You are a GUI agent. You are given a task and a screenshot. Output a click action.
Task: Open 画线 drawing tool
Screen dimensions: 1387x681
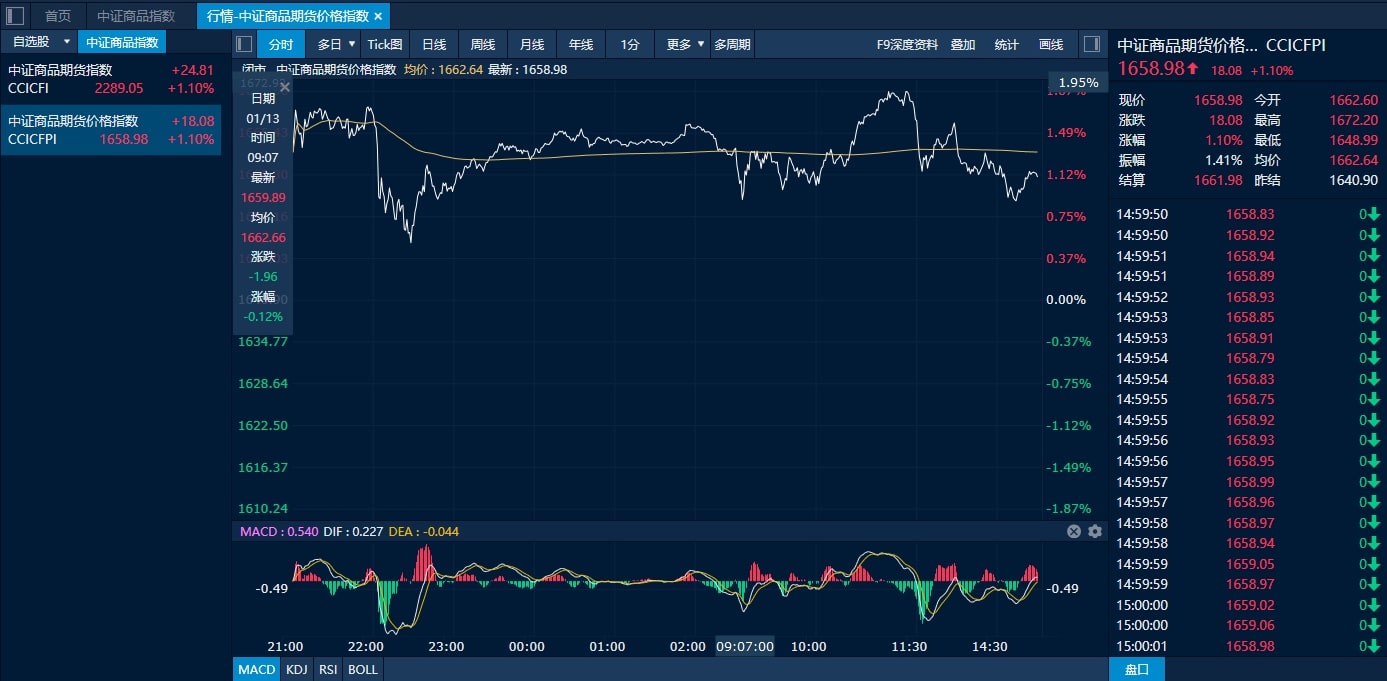coord(1051,44)
